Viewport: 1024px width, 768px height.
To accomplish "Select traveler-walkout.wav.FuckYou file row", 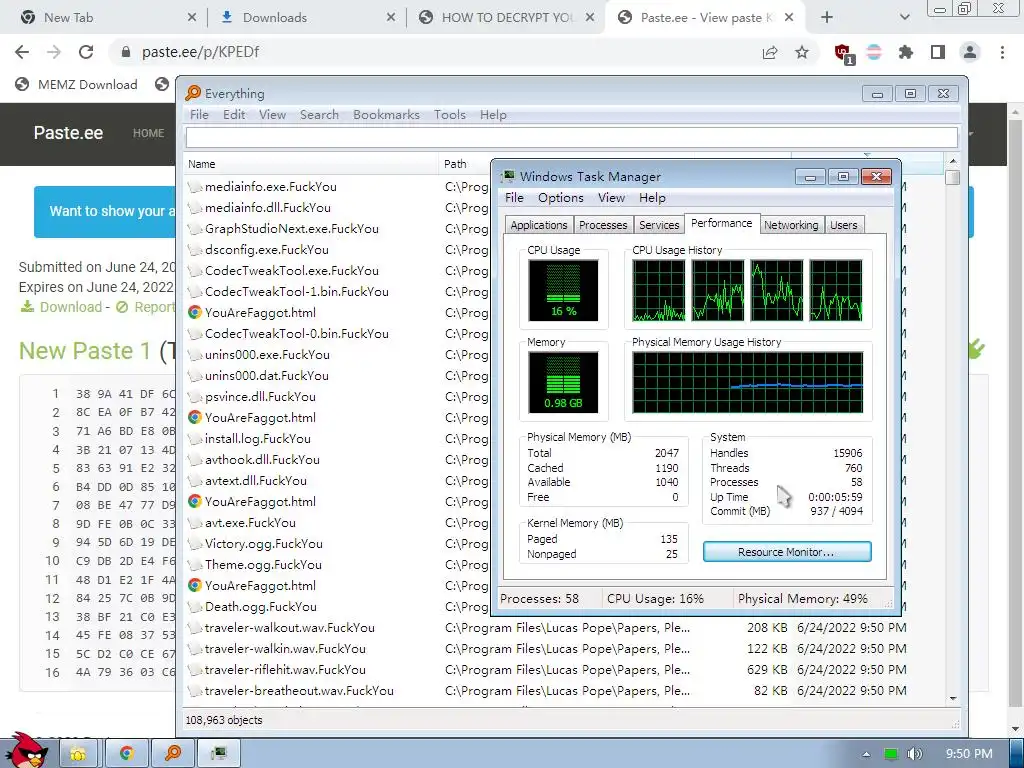I will 545,628.
